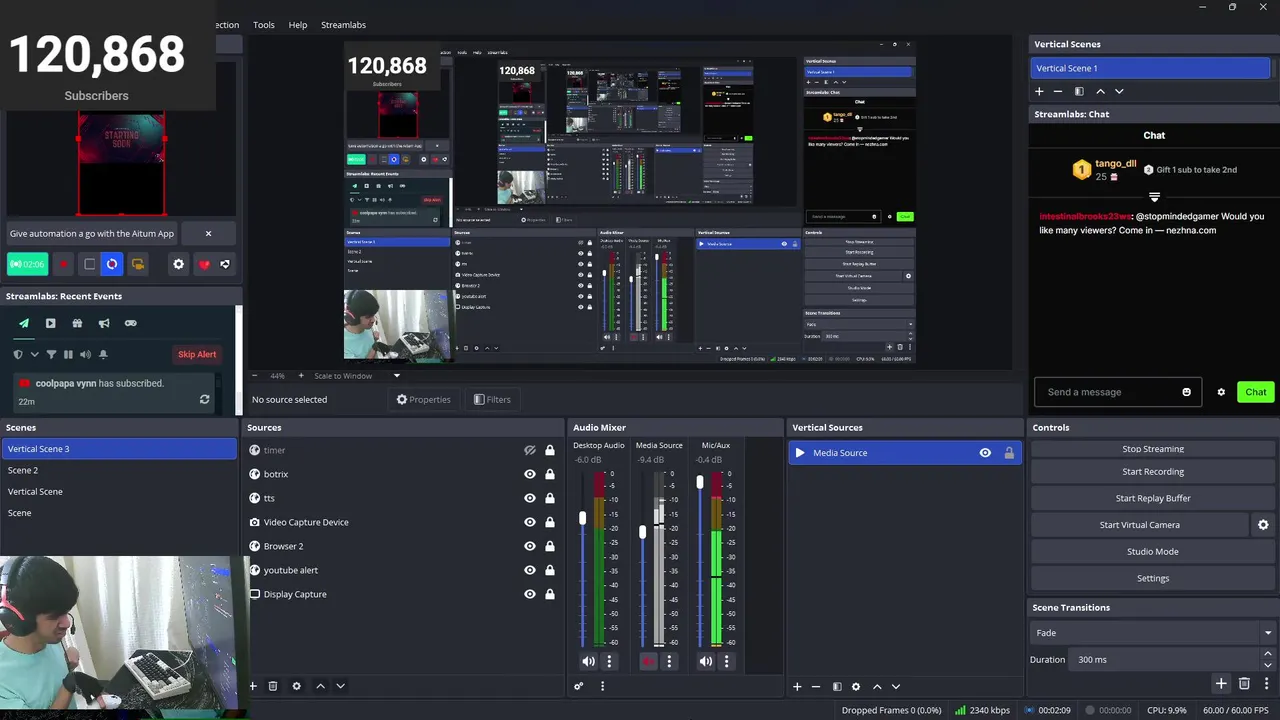The height and width of the screenshot is (720, 1280).
Task: Open the gamepad tab in Recent Events
Action: coord(130,323)
